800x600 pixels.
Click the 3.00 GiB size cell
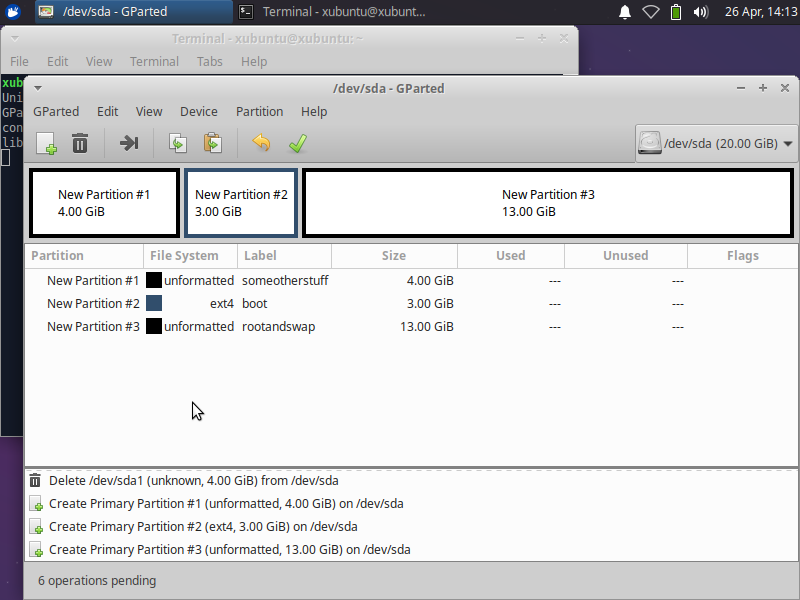coord(430,304)
